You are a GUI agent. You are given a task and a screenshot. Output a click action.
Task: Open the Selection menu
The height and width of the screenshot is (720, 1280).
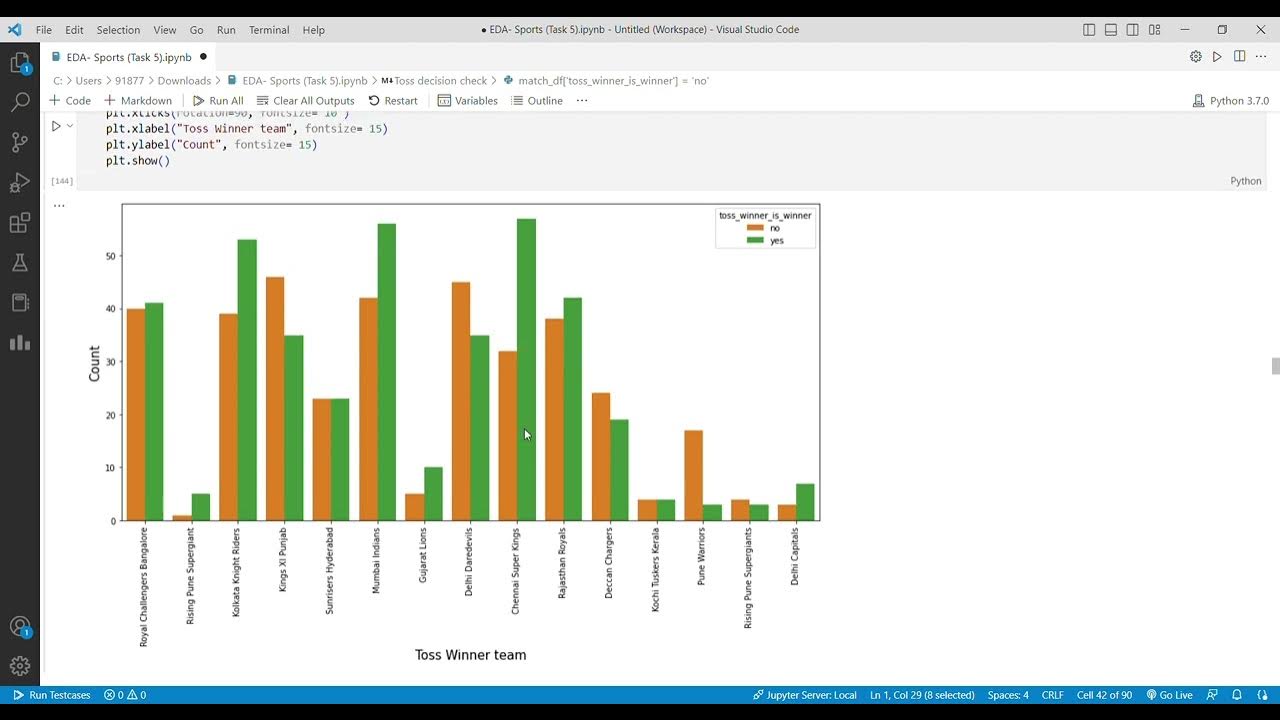coord(119,30)
